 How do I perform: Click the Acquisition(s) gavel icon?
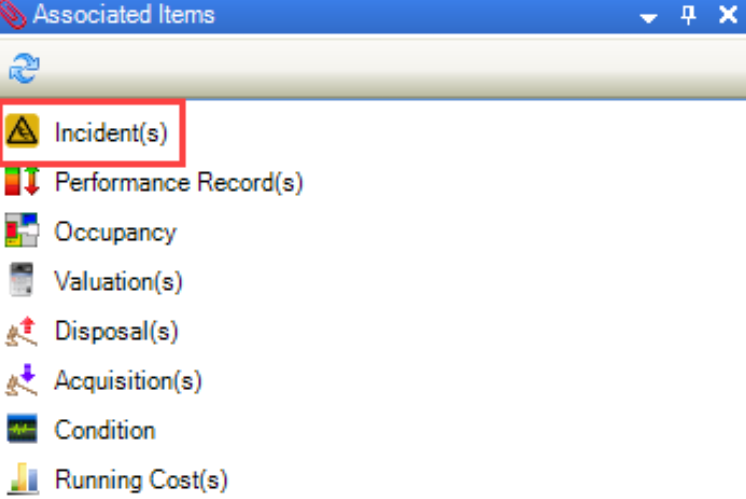tap(22, 381)
